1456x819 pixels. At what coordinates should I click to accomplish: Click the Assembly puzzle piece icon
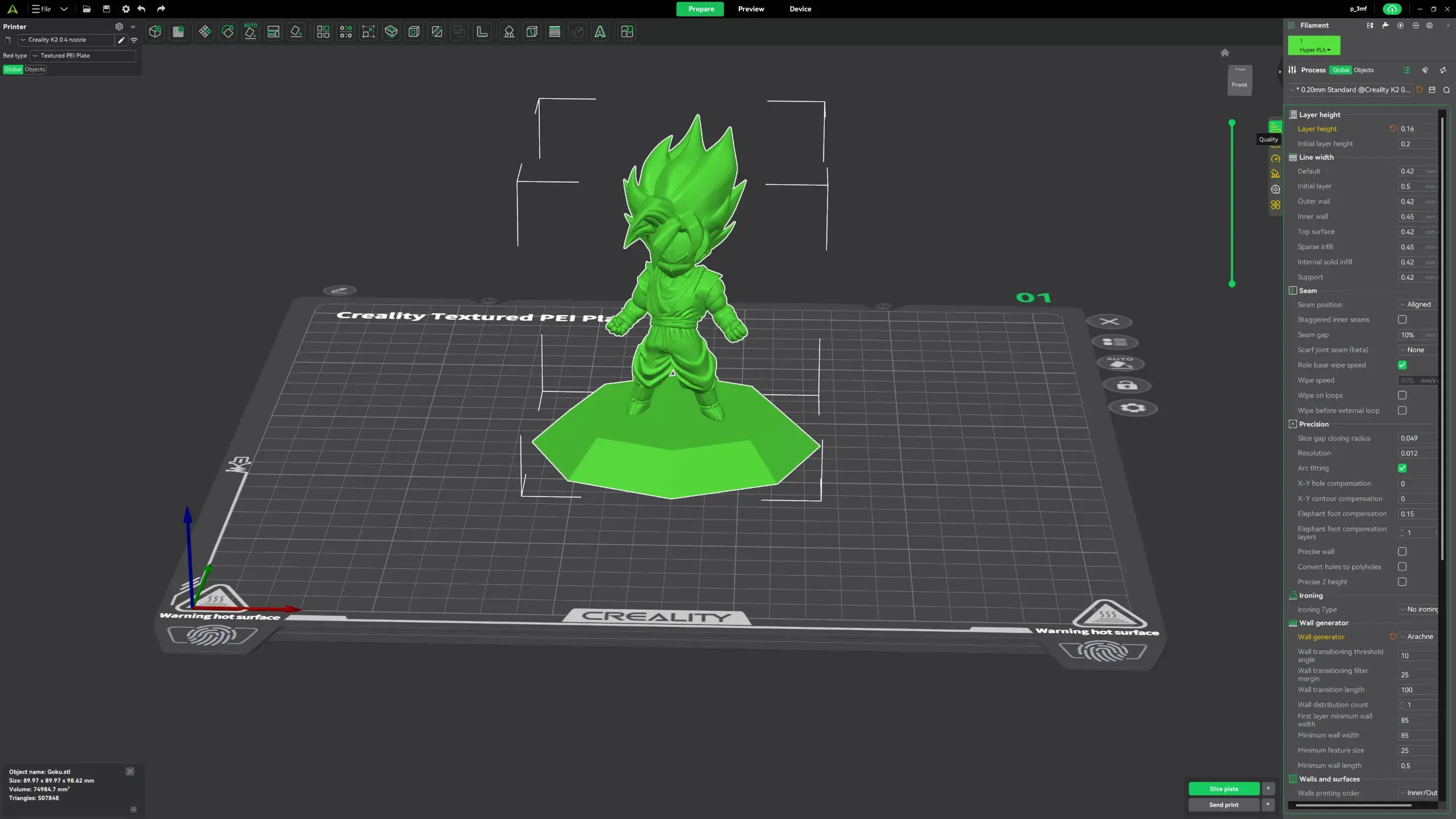pos(627,32)
